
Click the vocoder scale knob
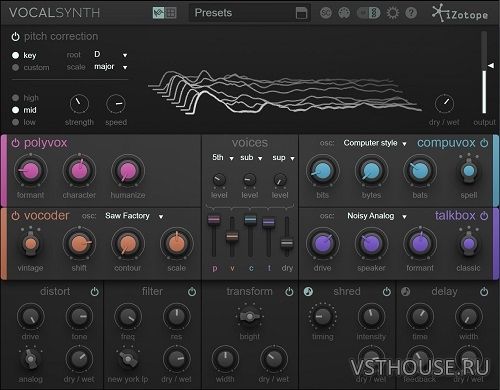coord(177,243)
